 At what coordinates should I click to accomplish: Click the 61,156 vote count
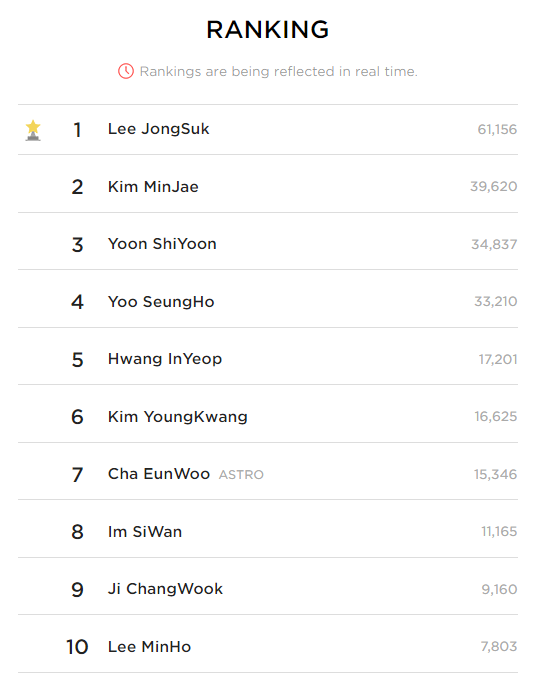497,129
